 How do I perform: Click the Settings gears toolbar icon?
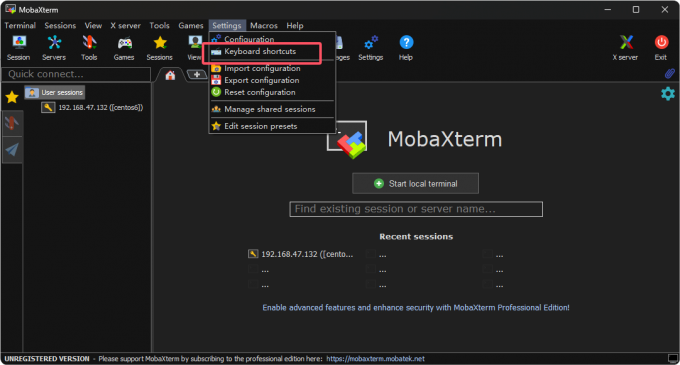coord(371,48)
